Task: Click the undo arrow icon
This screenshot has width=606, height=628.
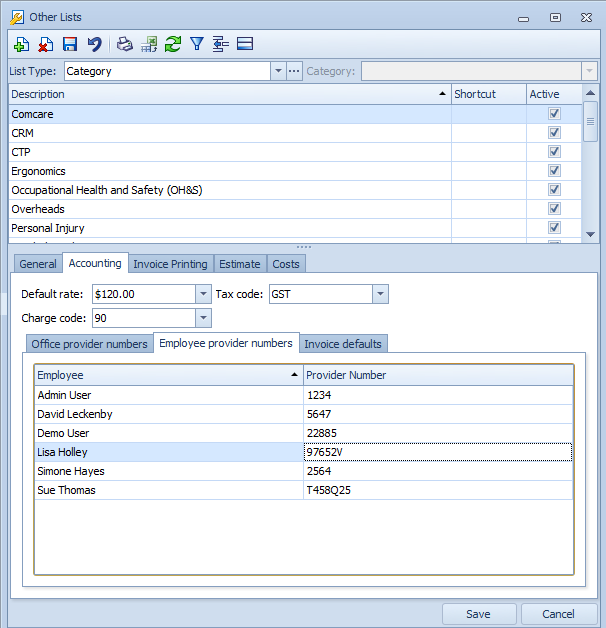Action: point(95,44)
